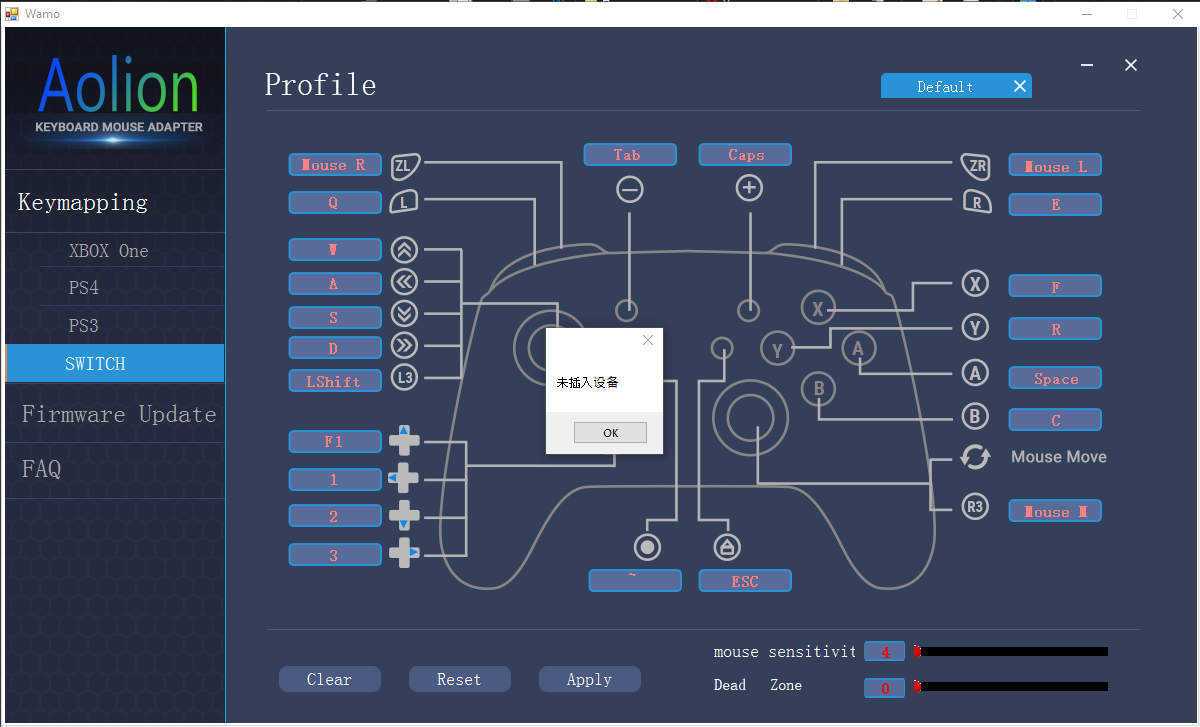Click the plus button icon under Caps

pos(749,188)
